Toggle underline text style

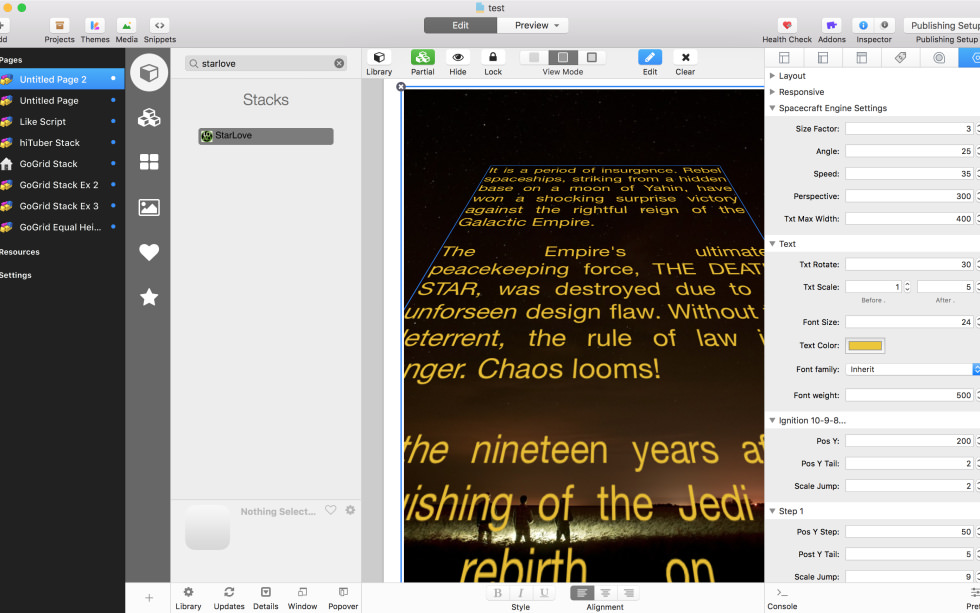point(544,593)
